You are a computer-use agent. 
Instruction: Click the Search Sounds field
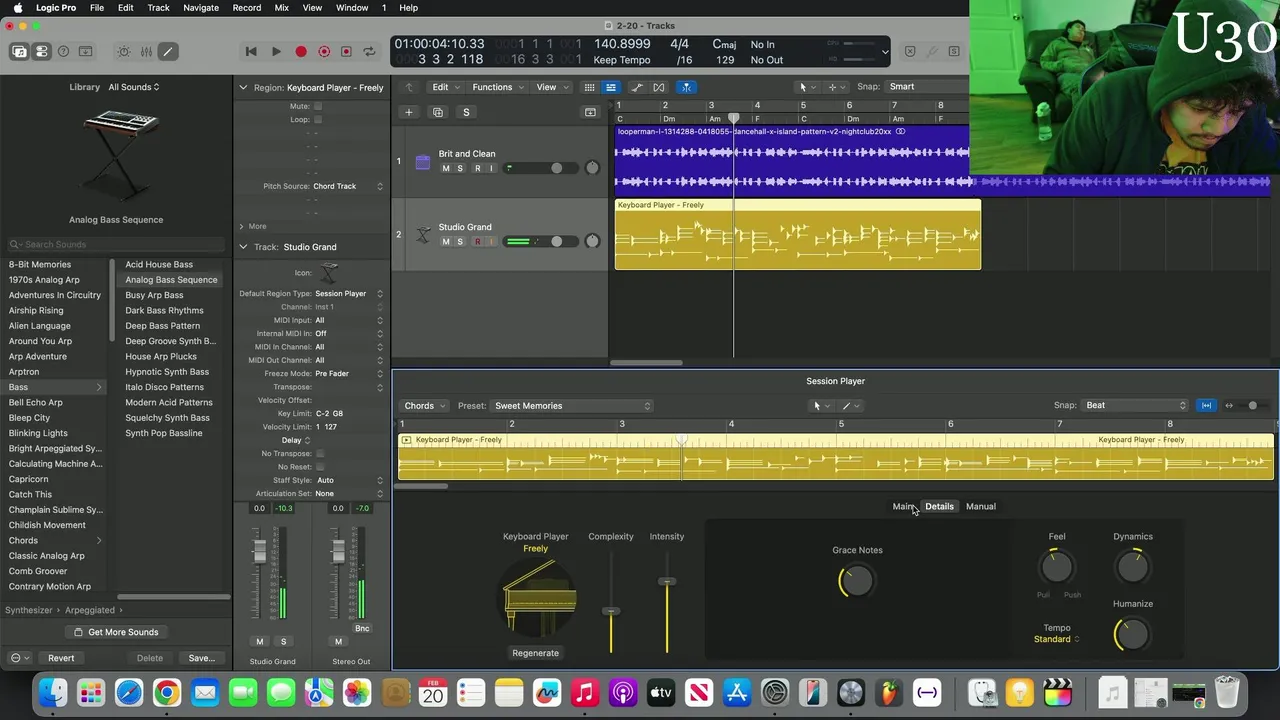pyautogui.click(x=116, y=244)
